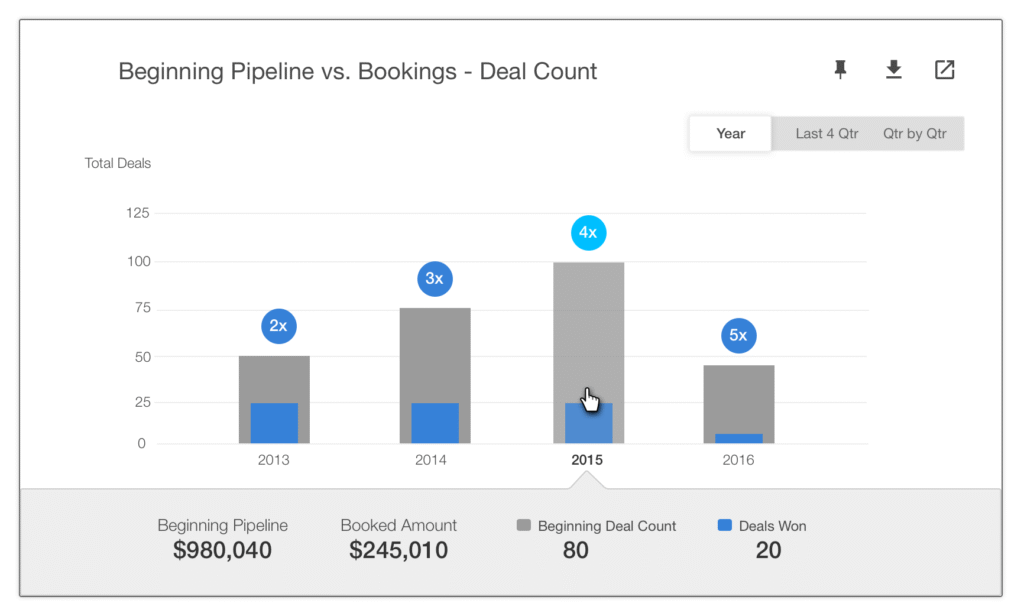This screenshot has height=616, width=1024.
Task: Click the 3x ratio badge above 2014
Action: coord(435,279)
